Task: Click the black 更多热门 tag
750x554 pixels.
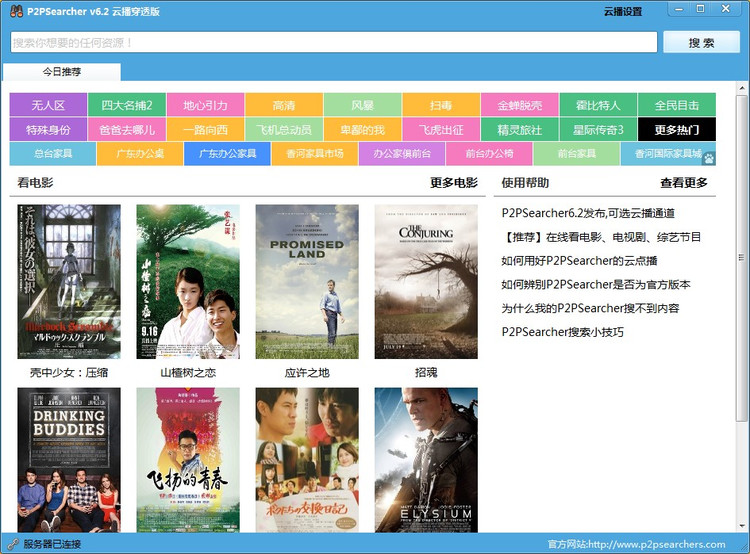Action: coord(676,129)
